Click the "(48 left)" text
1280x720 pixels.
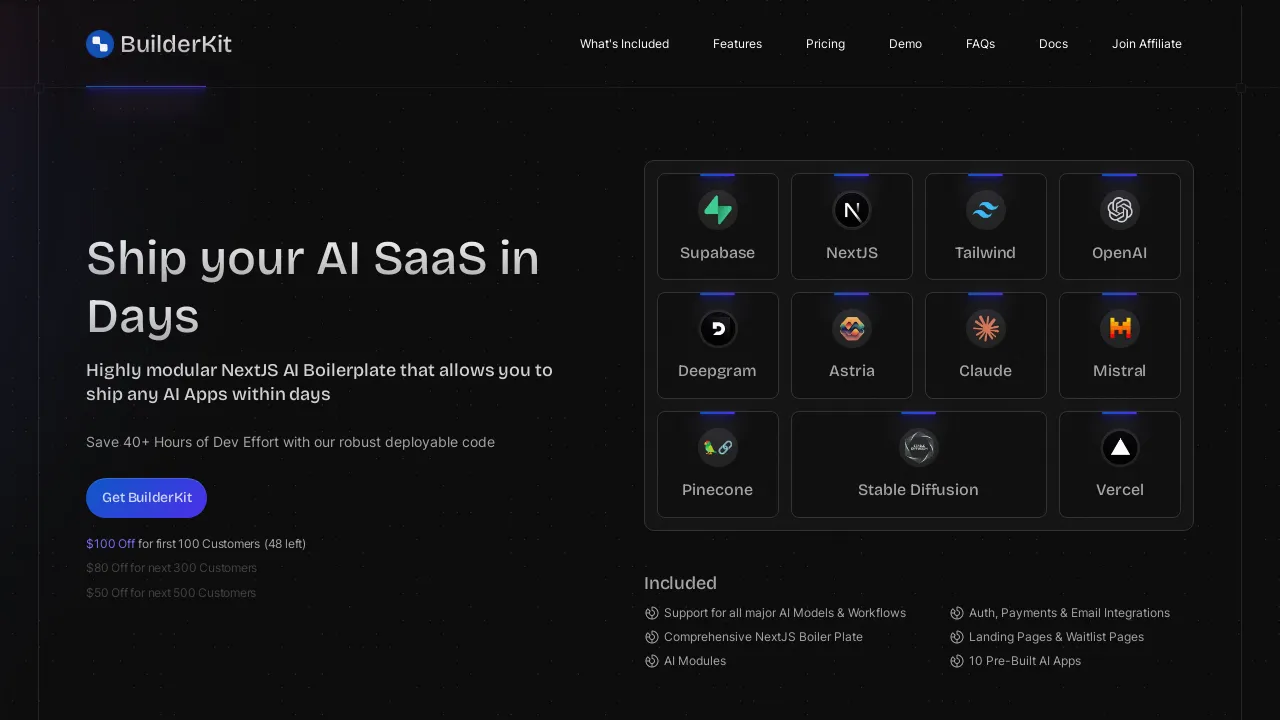[285, 544]
